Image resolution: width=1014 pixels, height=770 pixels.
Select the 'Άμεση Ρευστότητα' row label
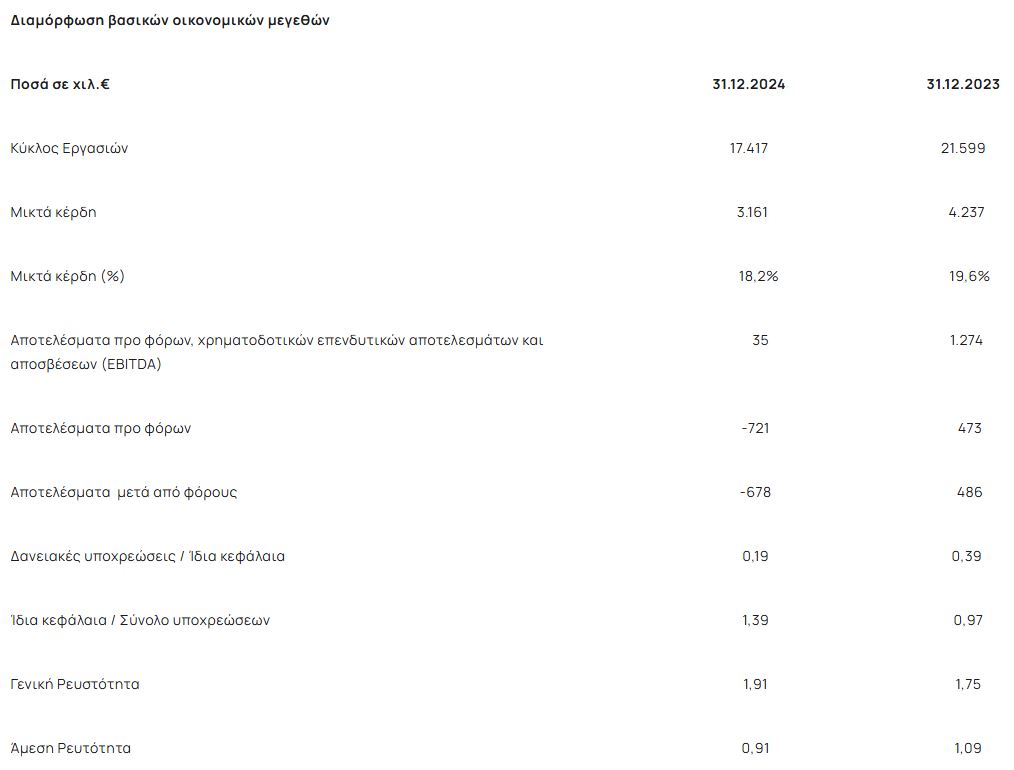(x=70, y=748)
